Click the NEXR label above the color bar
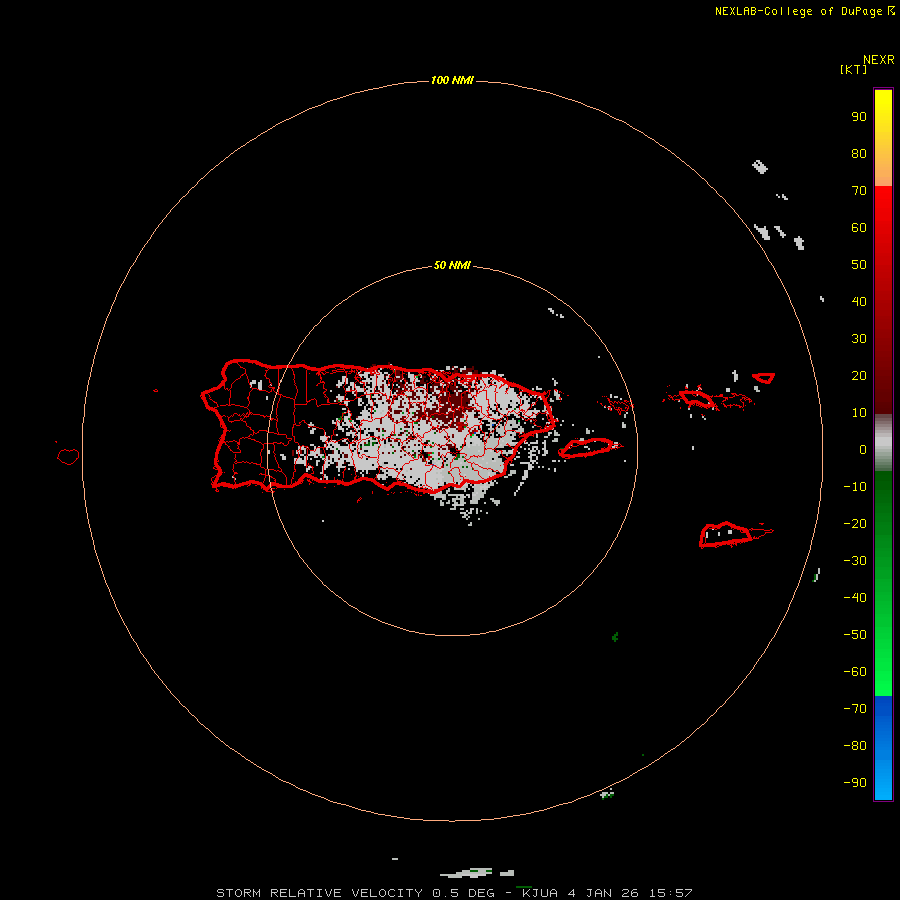 pyautogui.click(x=879, y=60)
